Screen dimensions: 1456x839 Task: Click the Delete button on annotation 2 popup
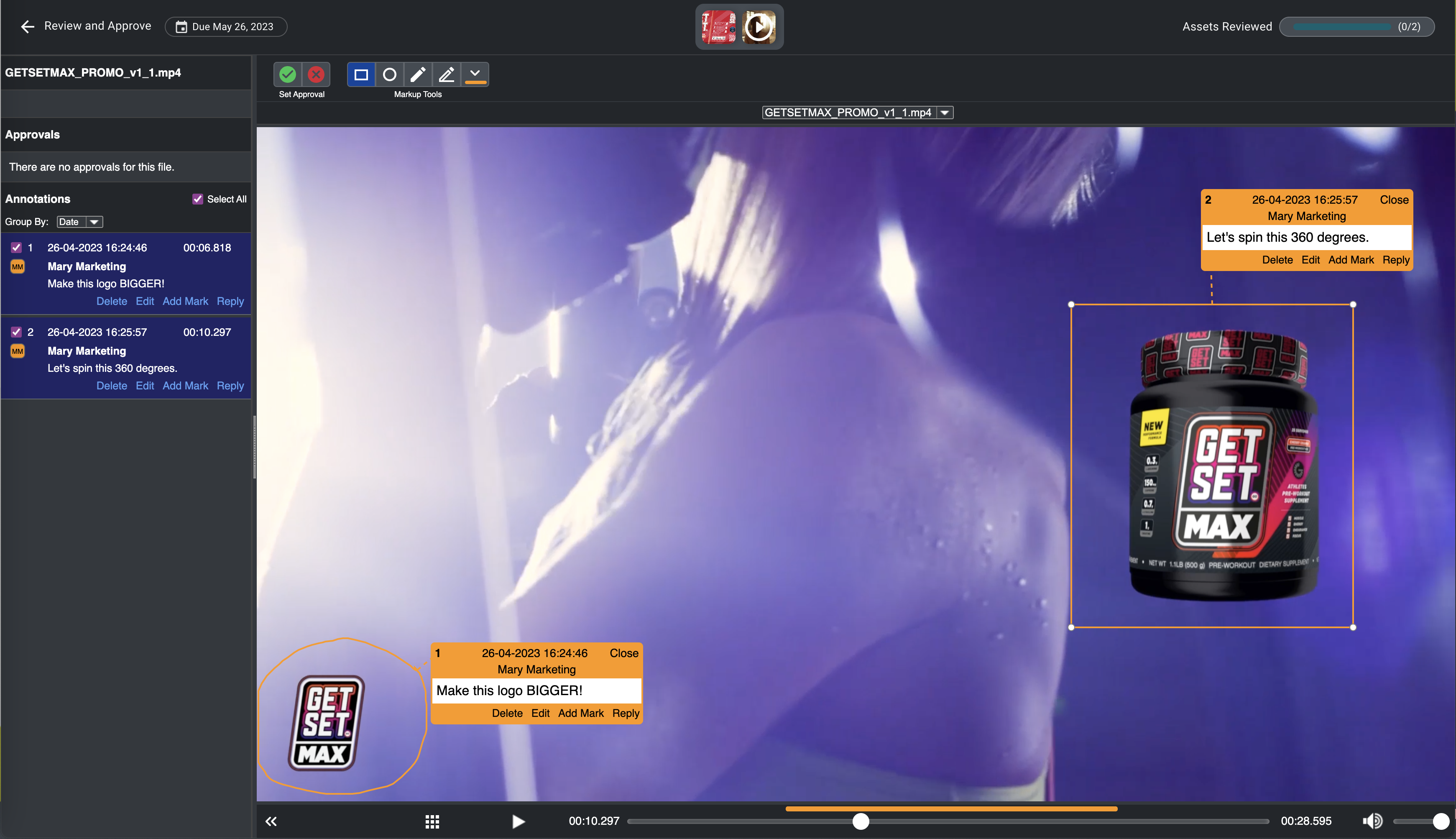coord(1277,260)
